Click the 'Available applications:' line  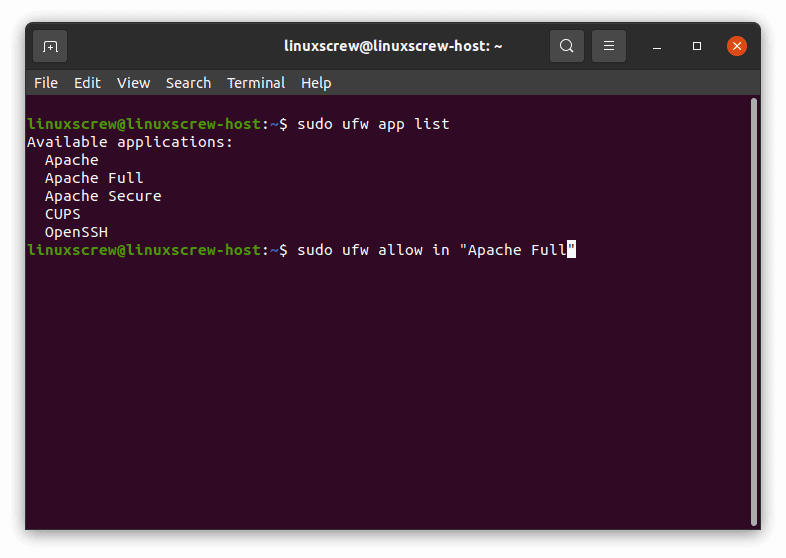(130, 142)
